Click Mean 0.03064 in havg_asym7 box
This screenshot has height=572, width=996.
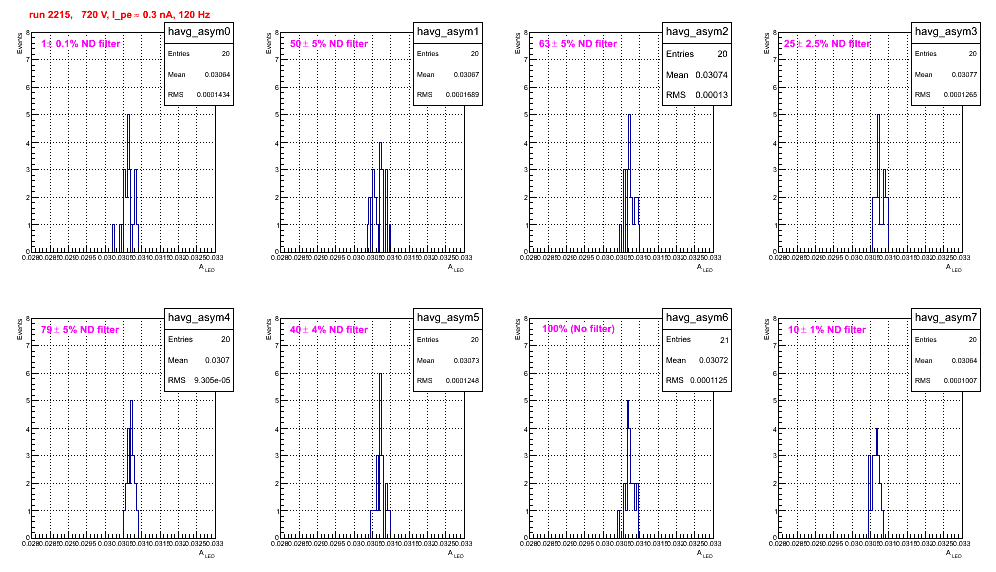pos(946,360)
